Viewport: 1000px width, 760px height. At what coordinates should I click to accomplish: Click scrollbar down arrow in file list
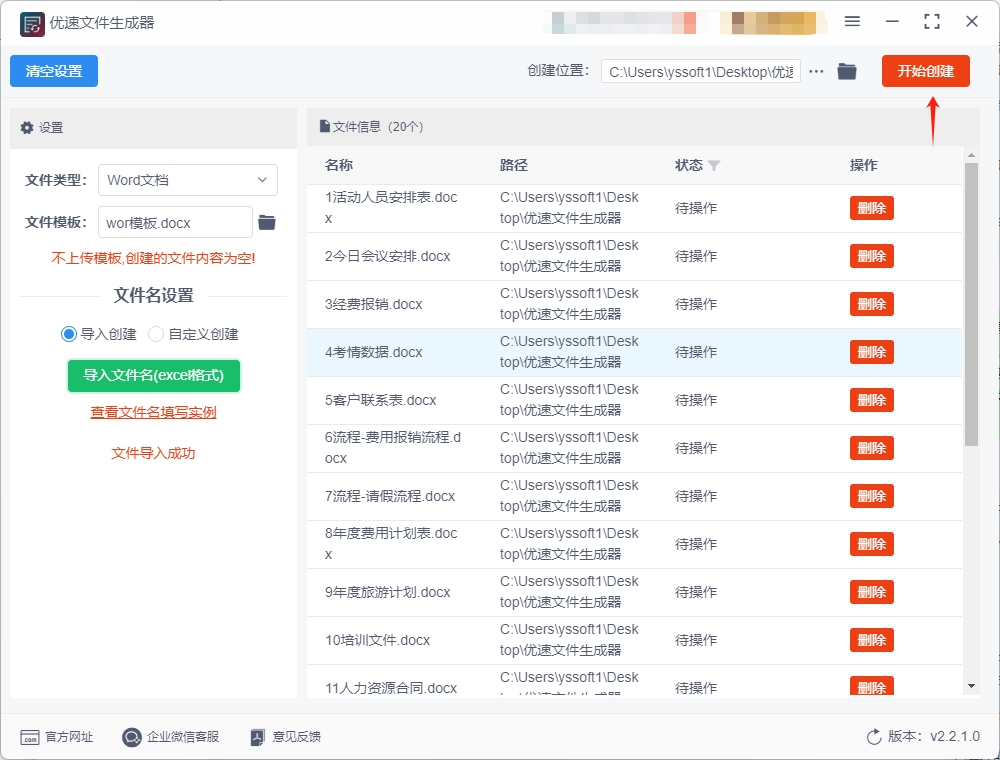pos(971,686)
